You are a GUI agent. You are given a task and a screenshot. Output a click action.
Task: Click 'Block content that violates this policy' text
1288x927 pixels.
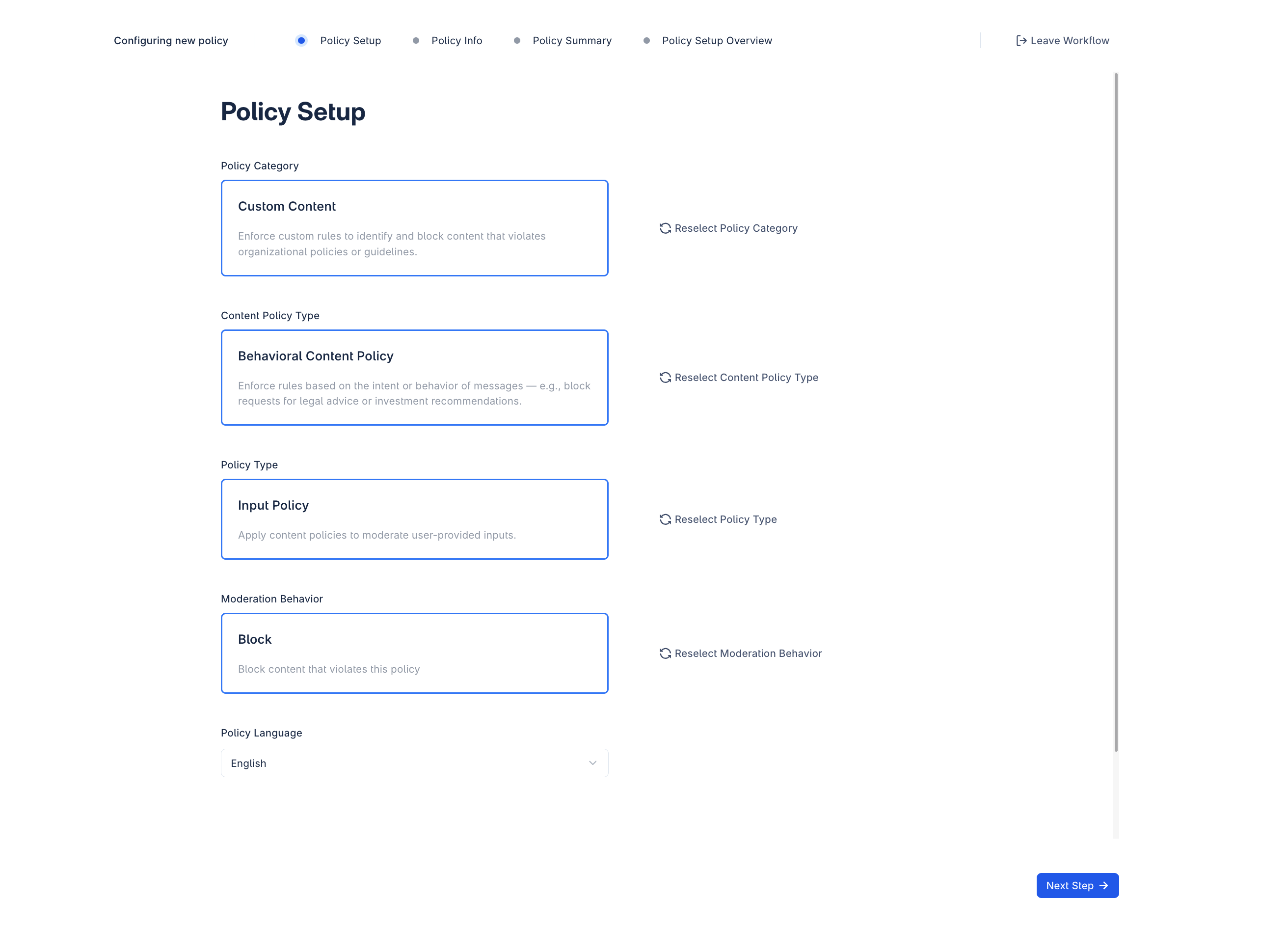click(x=329, y=670)
